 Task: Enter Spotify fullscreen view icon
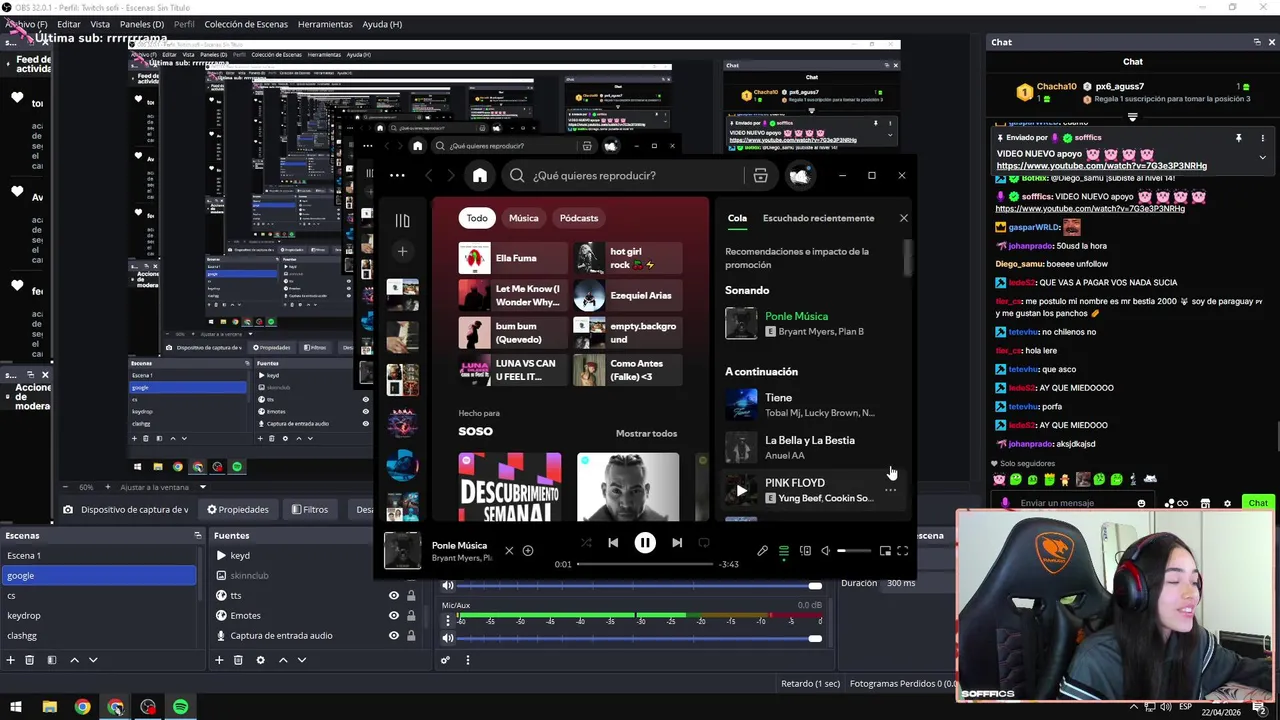[x=902, y=550]
